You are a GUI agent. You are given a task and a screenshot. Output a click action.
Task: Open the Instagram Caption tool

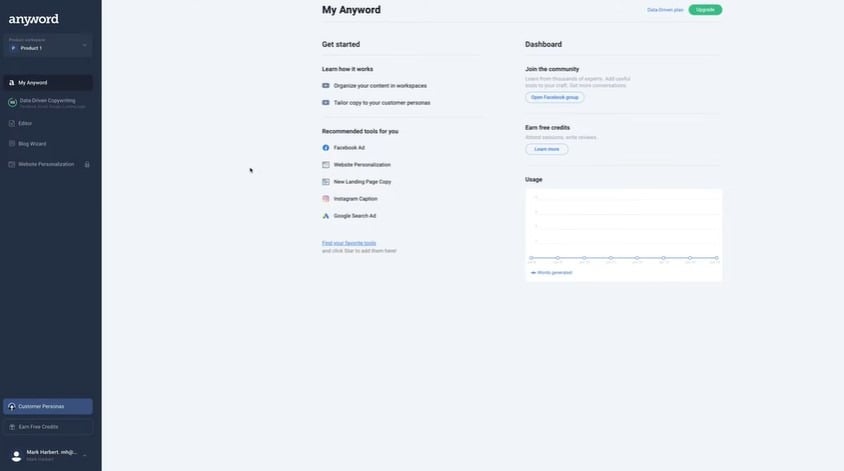tap(355, 199)
